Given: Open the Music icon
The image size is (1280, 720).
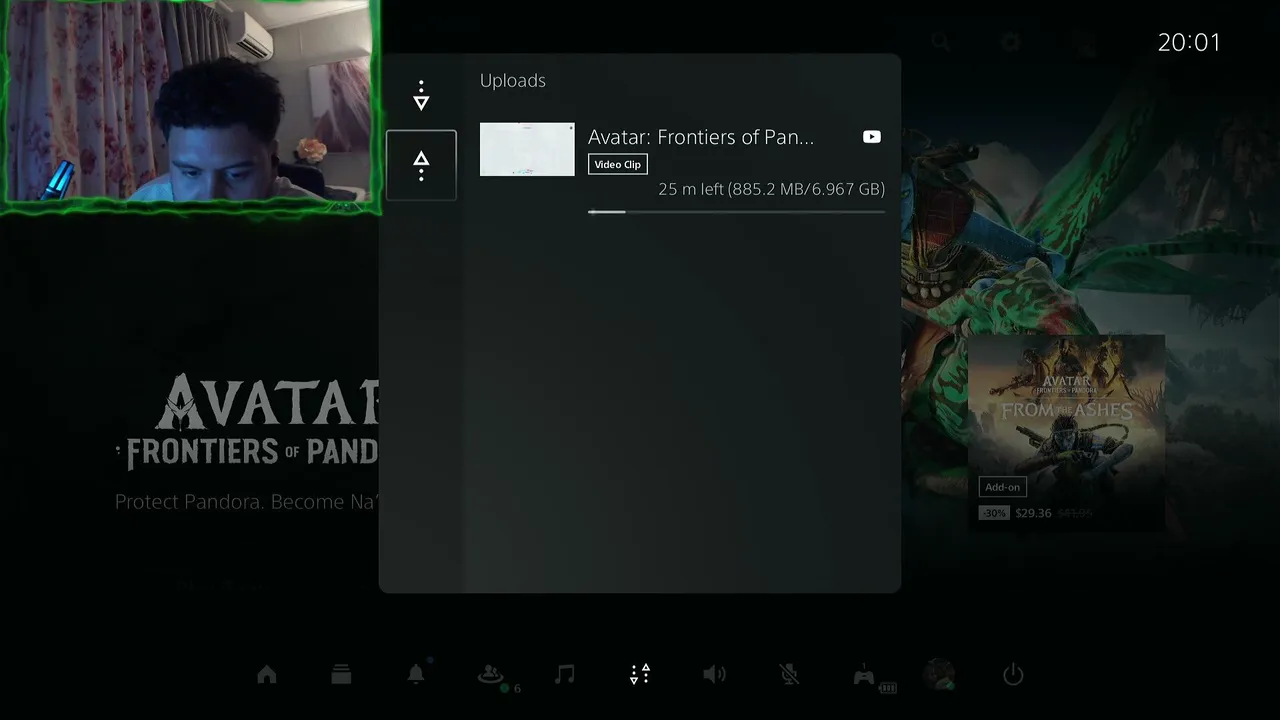Looking at the screenshot, I should [x=565, y=674].
